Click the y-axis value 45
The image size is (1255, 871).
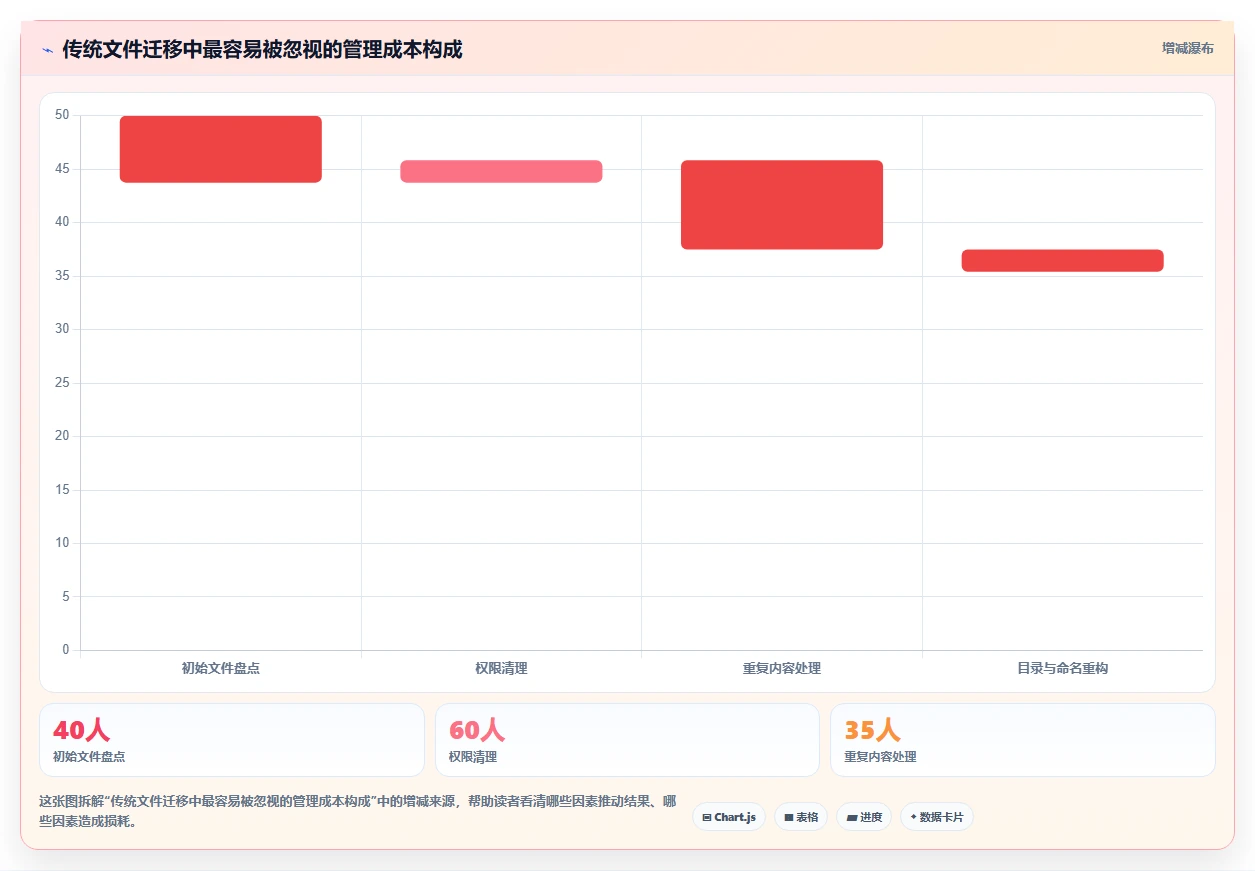click(x=62, y=169)
